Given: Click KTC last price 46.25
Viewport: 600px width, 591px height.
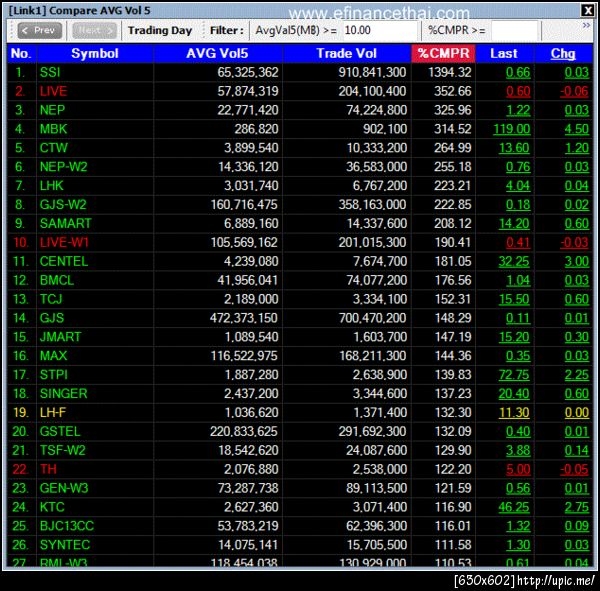Looking at the screenshot, I should point(514,507).
